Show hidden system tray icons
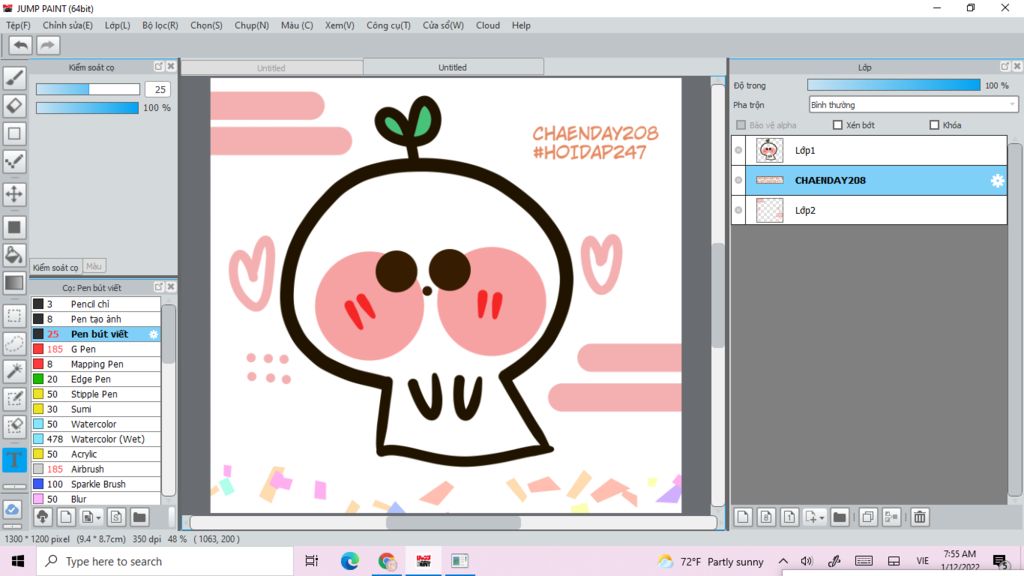This screenshot has width=1024, height=576. (783, 561)
